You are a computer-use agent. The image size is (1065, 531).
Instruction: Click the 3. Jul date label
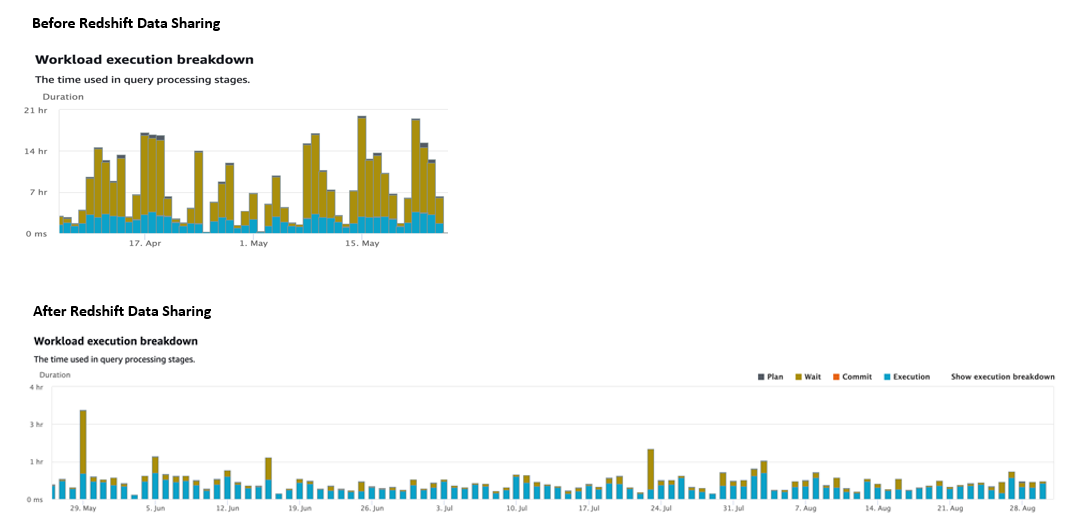(x=444, y=508)
